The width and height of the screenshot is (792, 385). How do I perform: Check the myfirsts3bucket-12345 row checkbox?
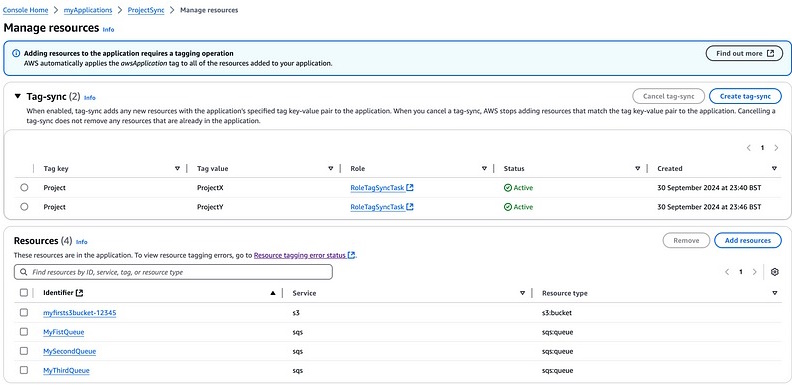24,312
